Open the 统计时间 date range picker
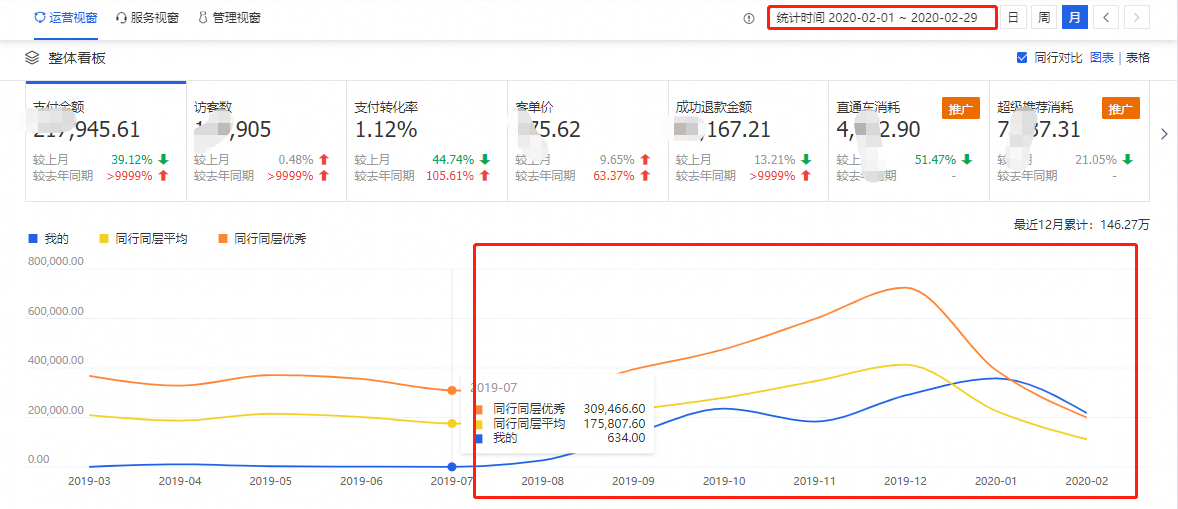The image size is (1178, 509). 882,18
